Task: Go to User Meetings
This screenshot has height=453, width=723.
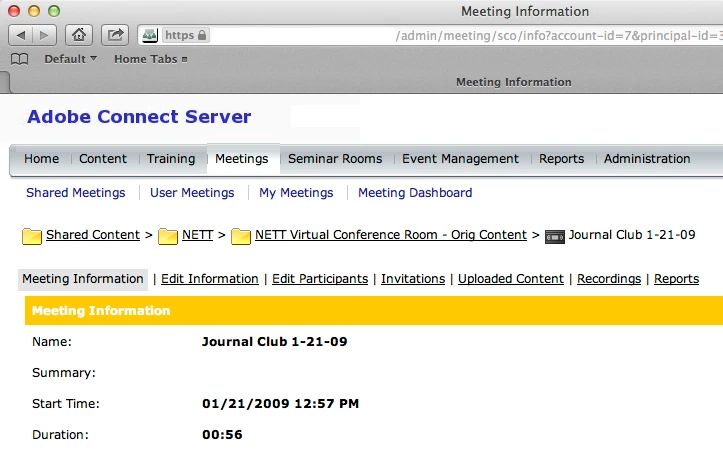Action: coord(192,193)
